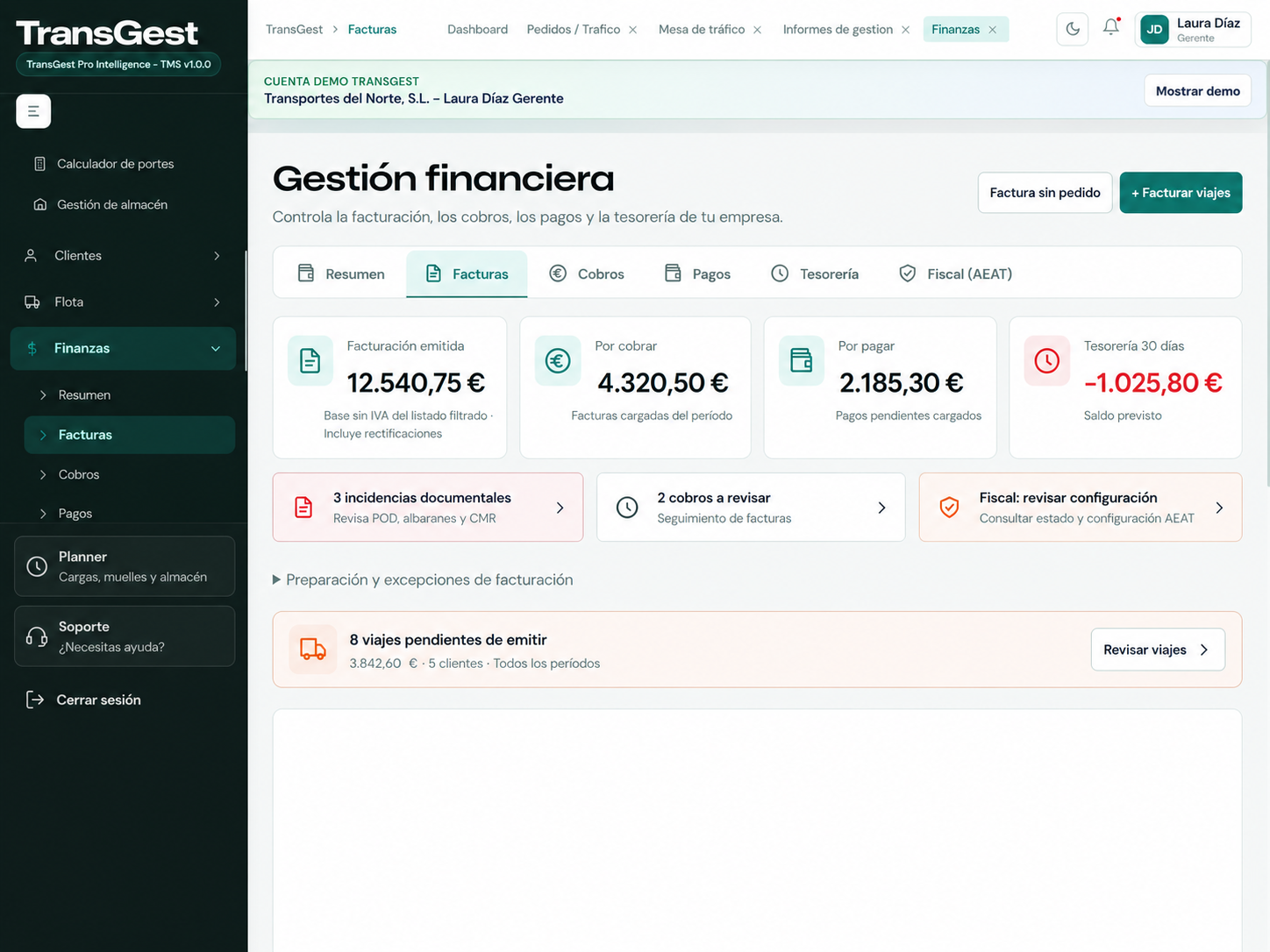Switch to the Fiscal (AEAT) tab
This screenshot has width=1270, height=952.
(956, 274)
